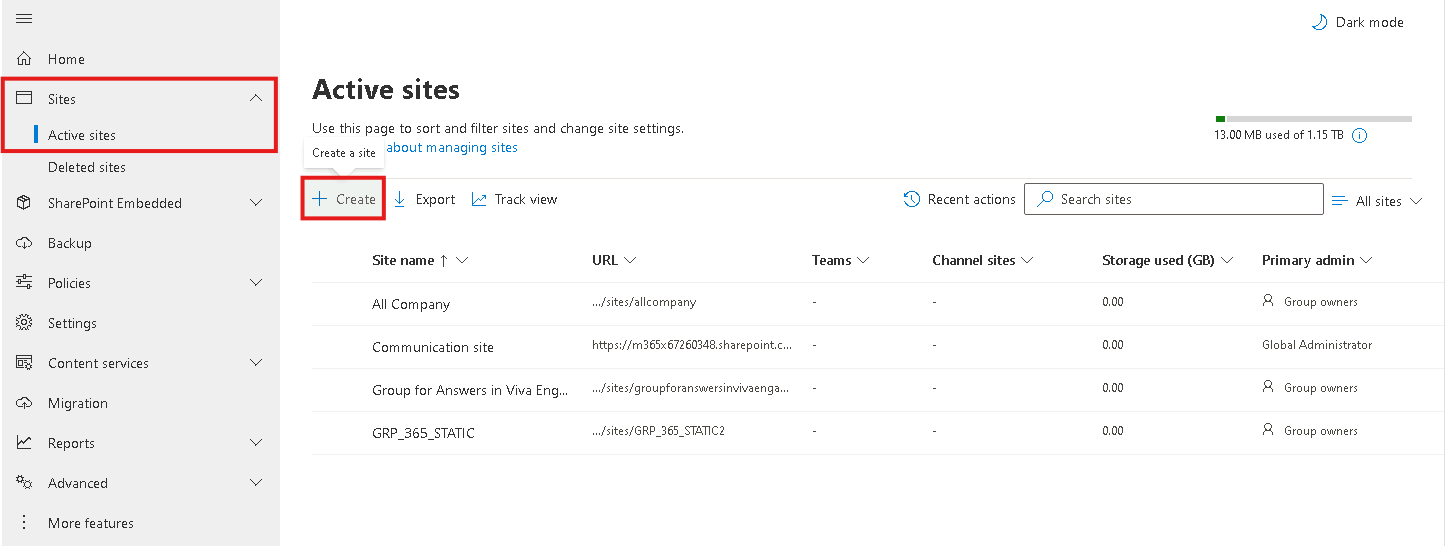1445x546 pixels.
Task: Click the Create button
Action: click(x=344, y=199)
